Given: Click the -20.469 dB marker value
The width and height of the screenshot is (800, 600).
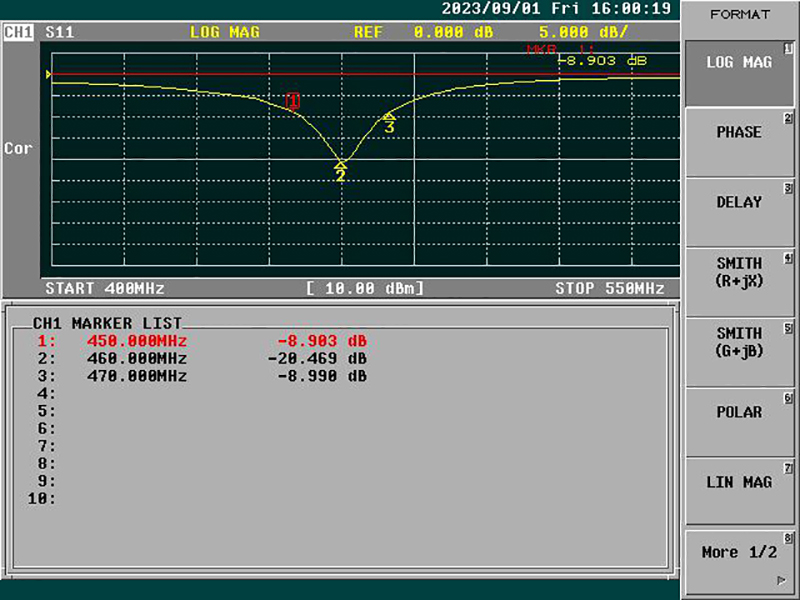Looking at the screenshot, I should (317, 358).
